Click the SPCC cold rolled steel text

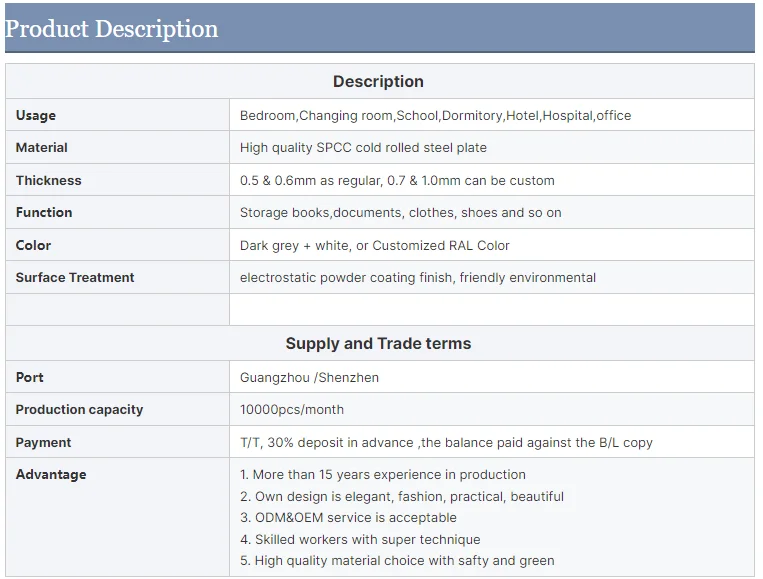363,147
